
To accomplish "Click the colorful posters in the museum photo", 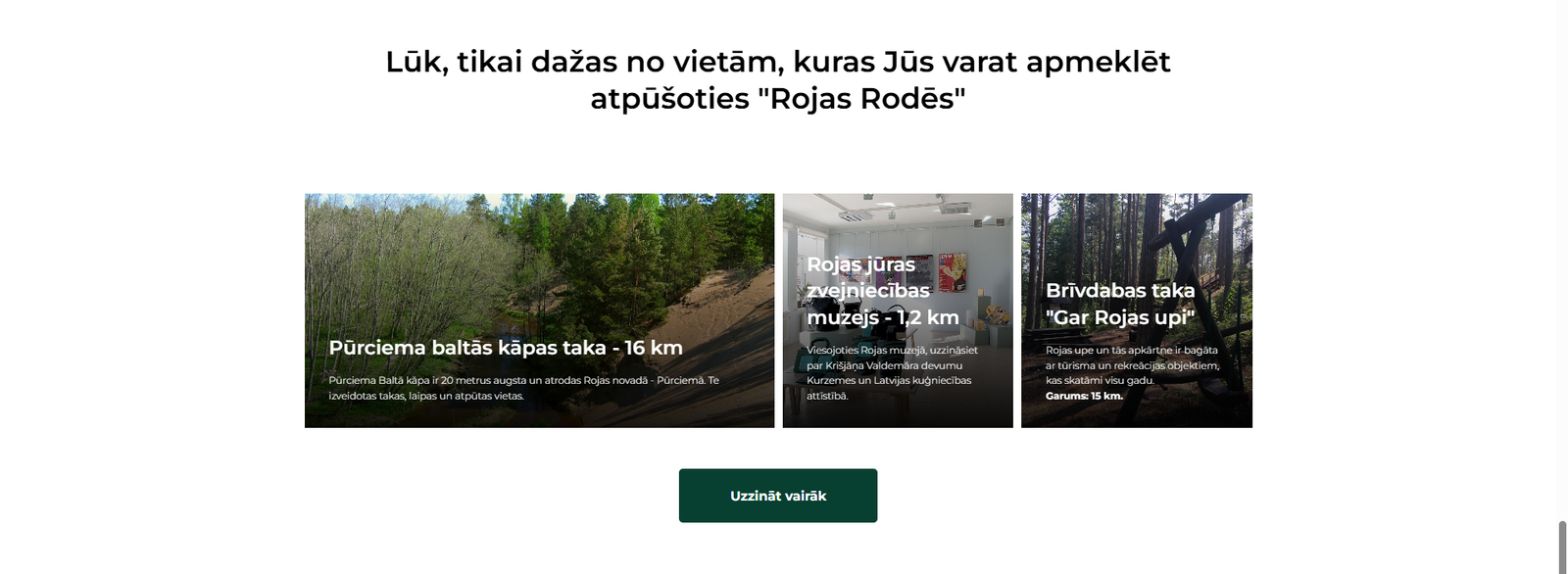I will 953,272.
